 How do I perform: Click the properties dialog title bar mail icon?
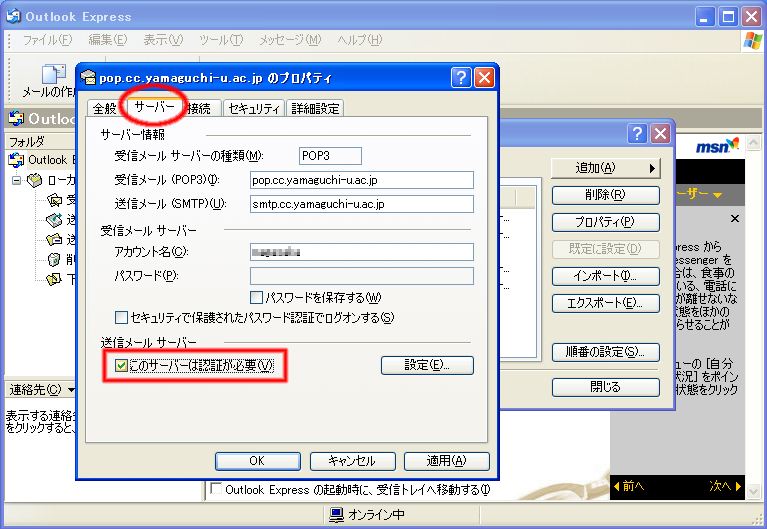pos(88,77)
